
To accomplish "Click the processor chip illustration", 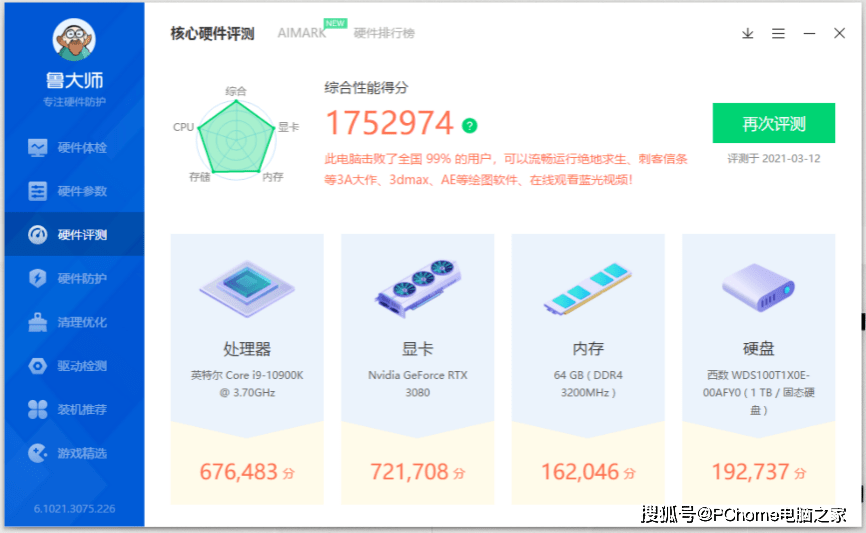I will click(247, 288).
